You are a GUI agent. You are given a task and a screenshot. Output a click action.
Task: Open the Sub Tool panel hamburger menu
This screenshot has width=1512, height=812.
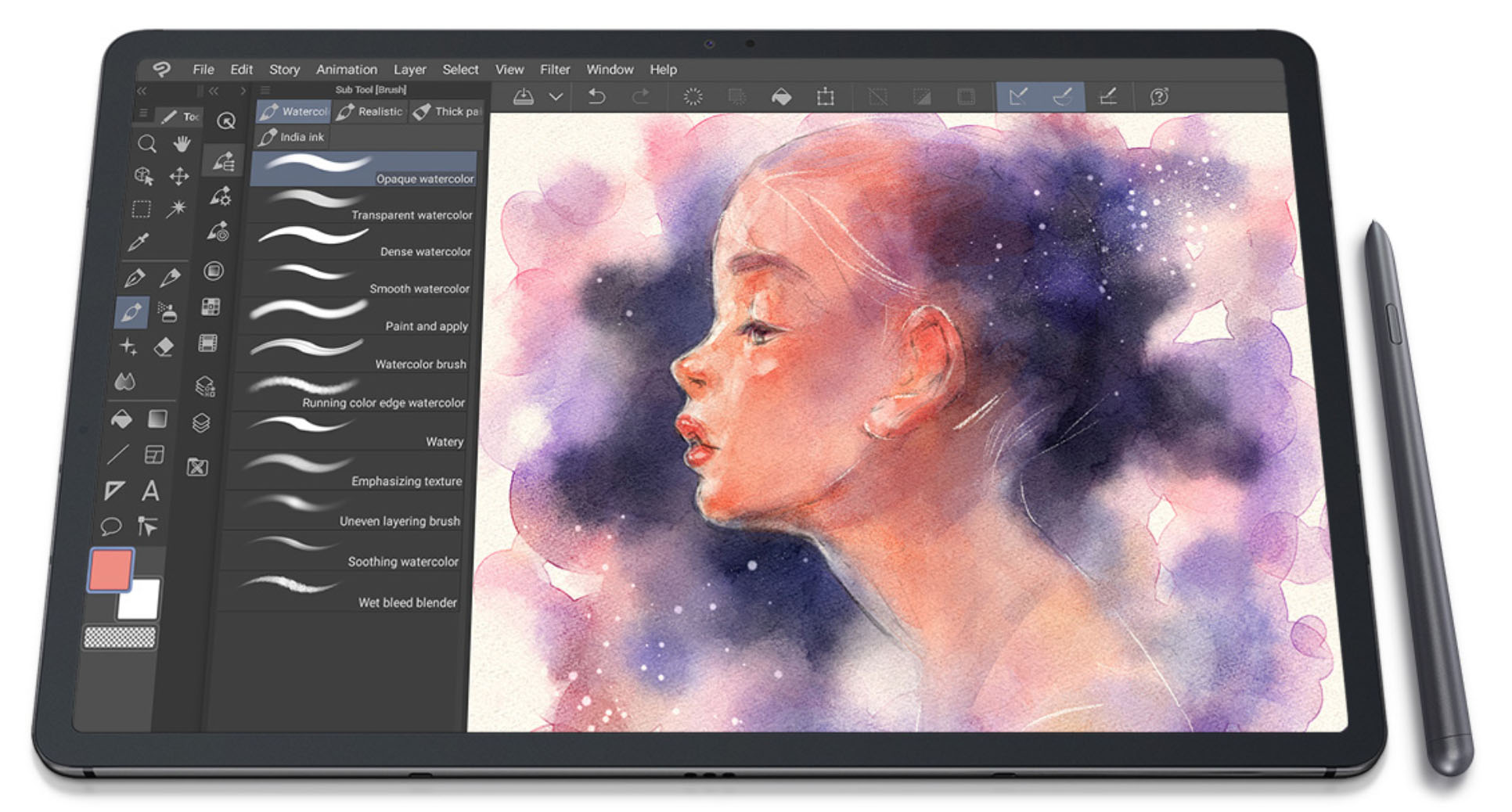(x=265, y=90)
